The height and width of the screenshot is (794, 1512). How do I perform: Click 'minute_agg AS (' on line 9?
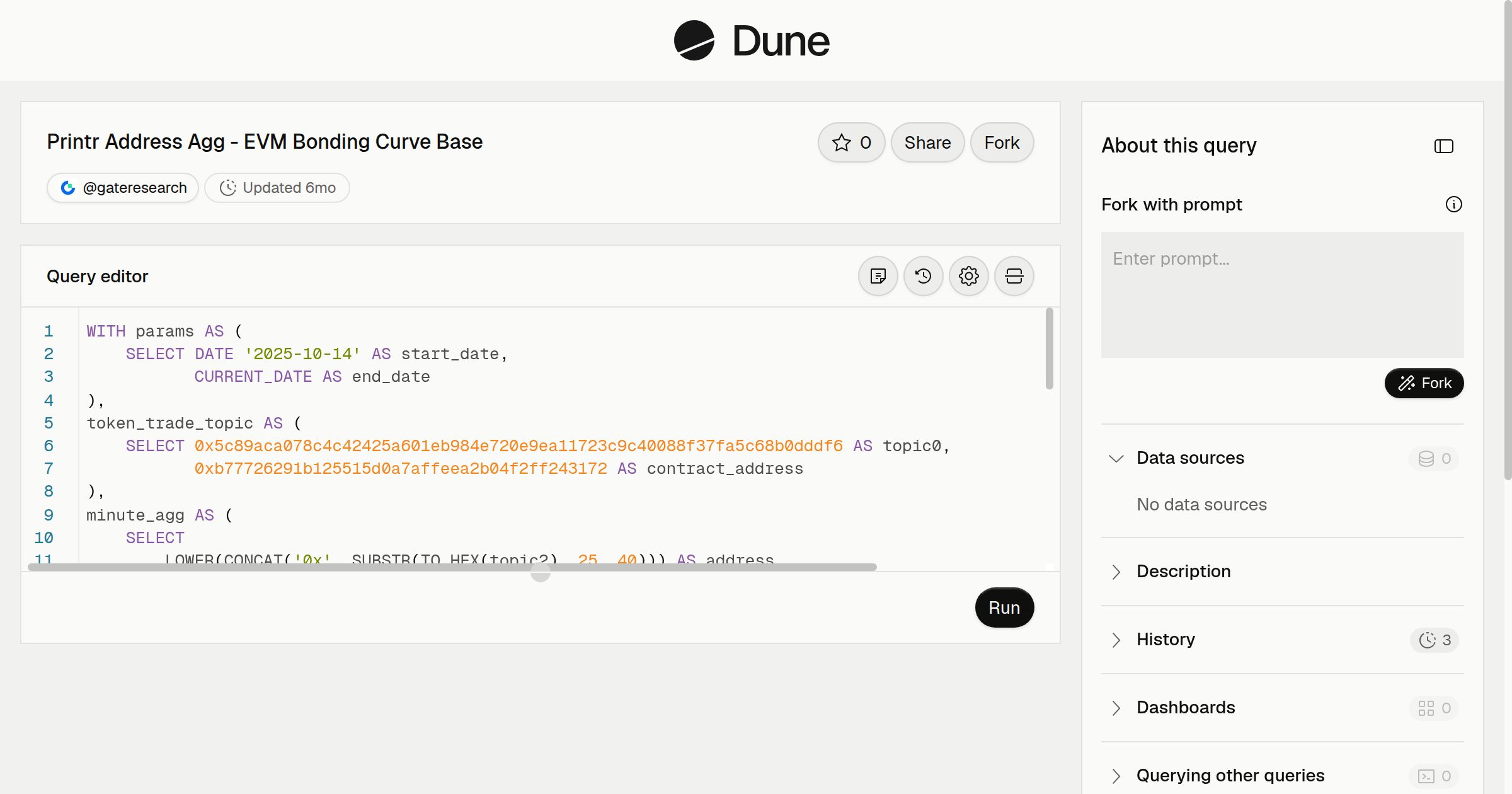[x=159, y=515]
